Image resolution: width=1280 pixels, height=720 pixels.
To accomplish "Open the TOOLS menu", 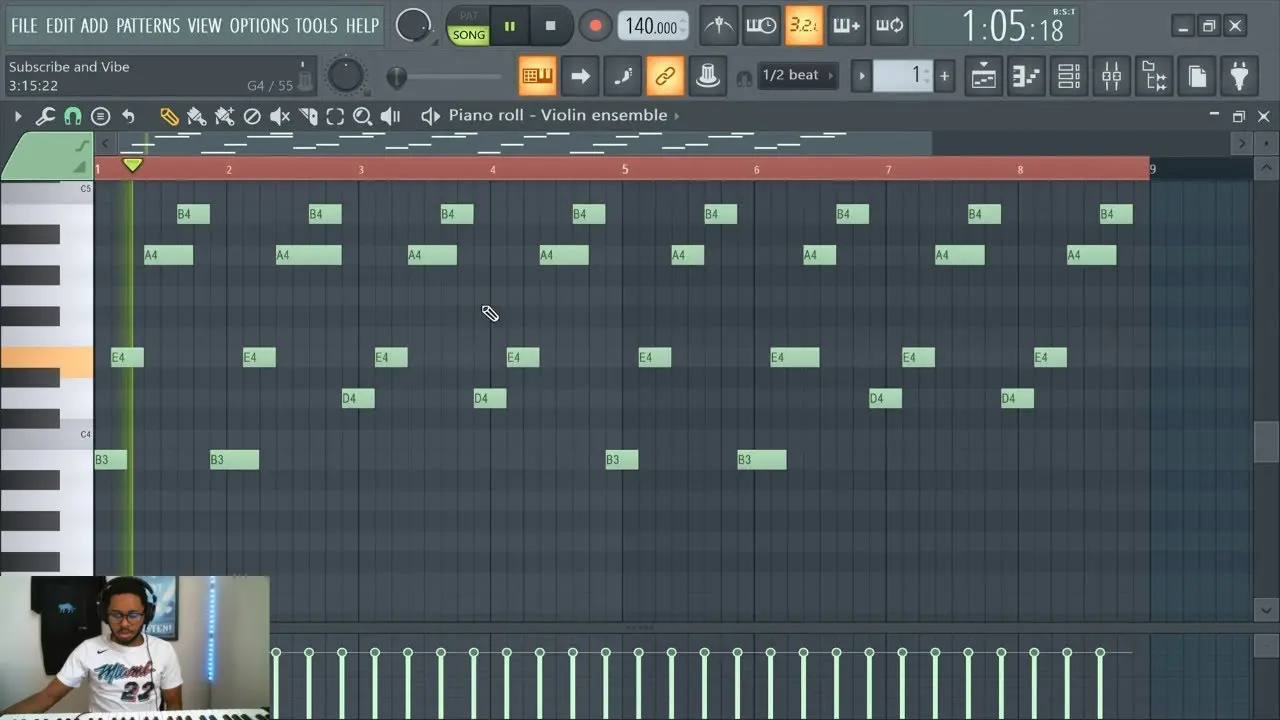I will [x=316, y=26].
